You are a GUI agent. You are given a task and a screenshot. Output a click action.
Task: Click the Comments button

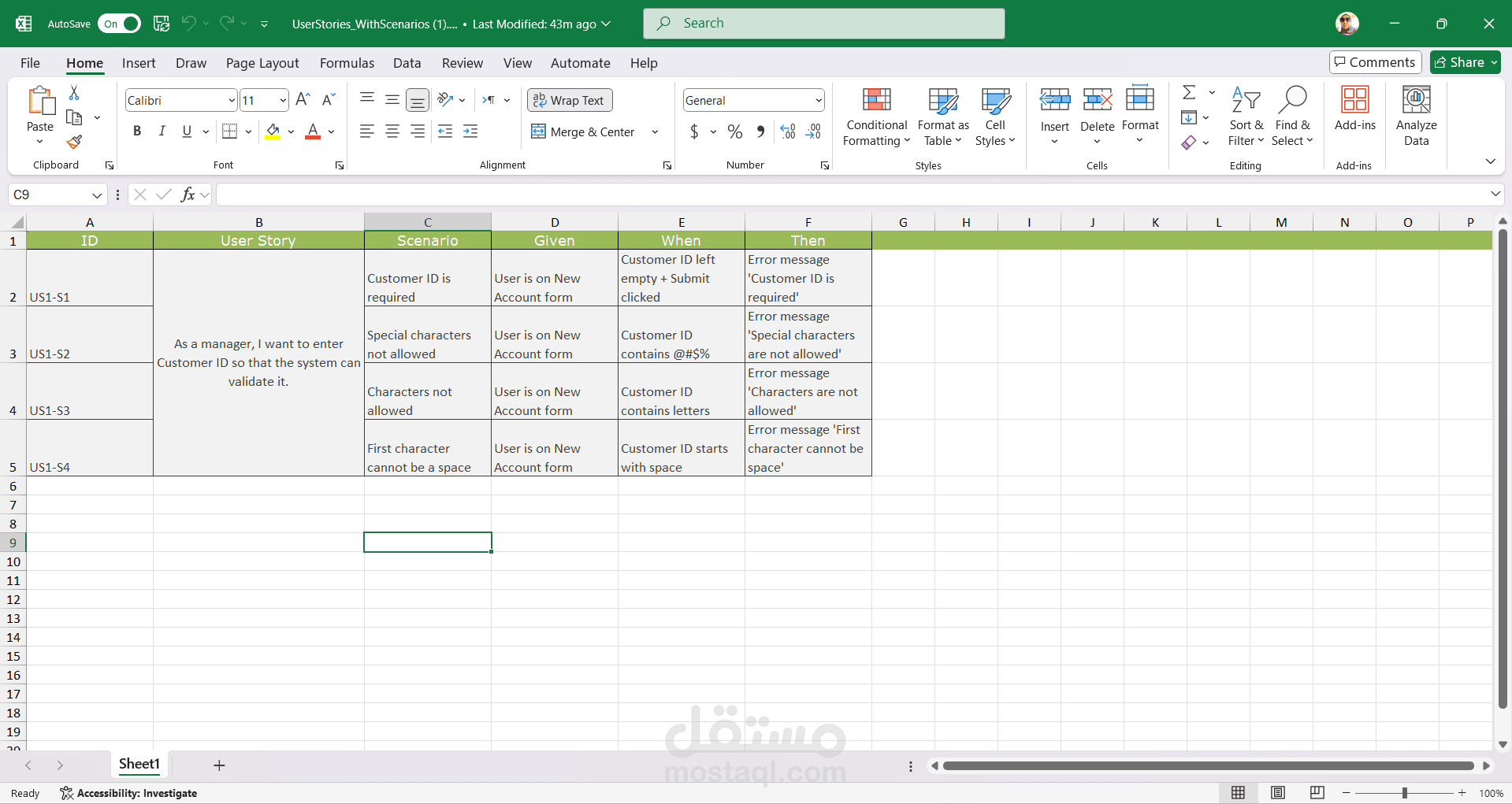(1375, 62)
